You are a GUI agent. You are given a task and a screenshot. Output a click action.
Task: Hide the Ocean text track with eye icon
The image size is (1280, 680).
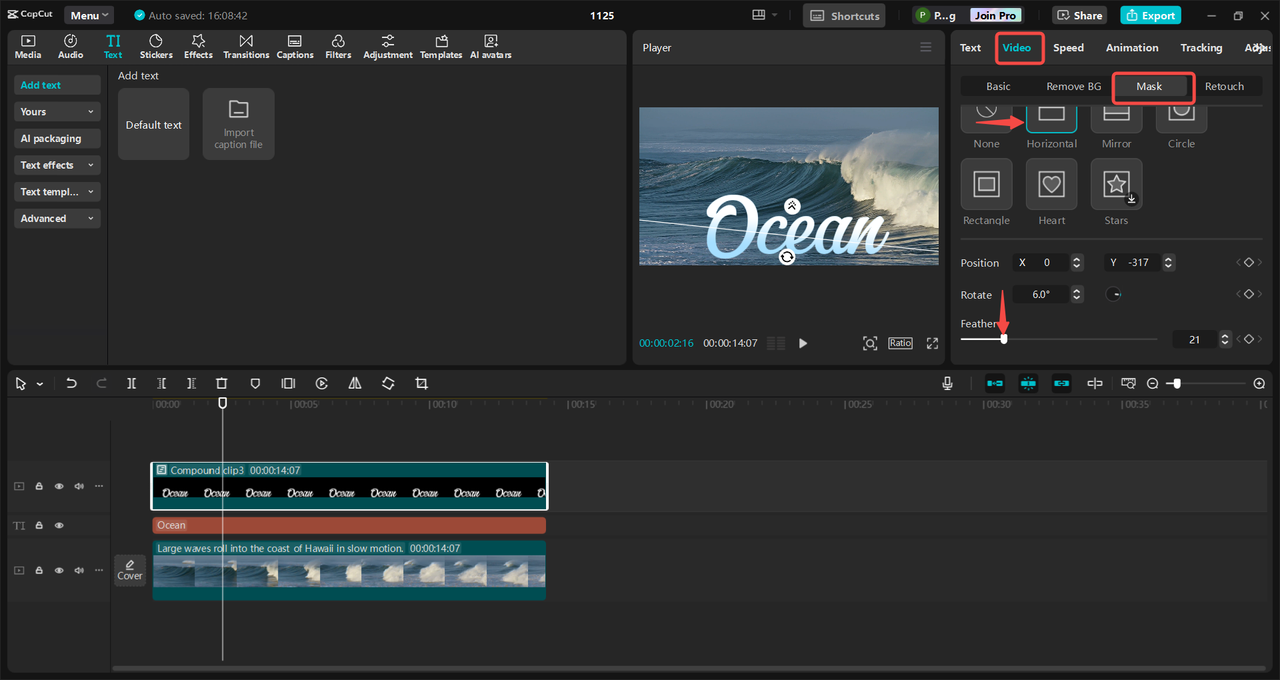click(x=59, y=525)
